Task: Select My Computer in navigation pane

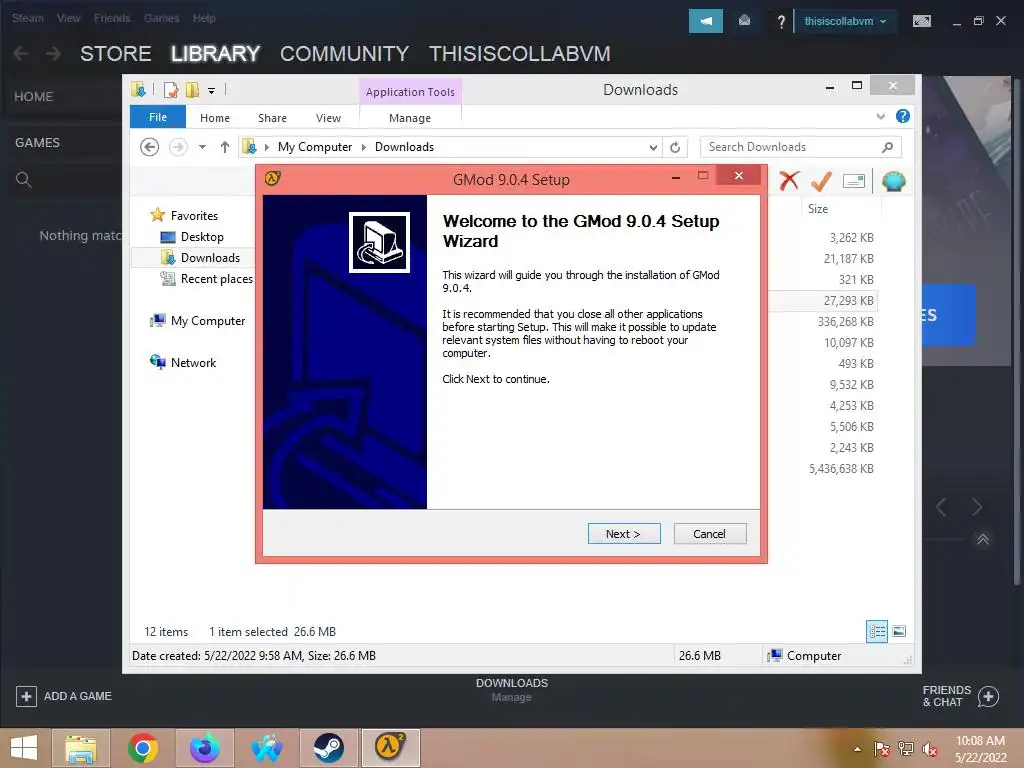Action: (x=208, y=321)
